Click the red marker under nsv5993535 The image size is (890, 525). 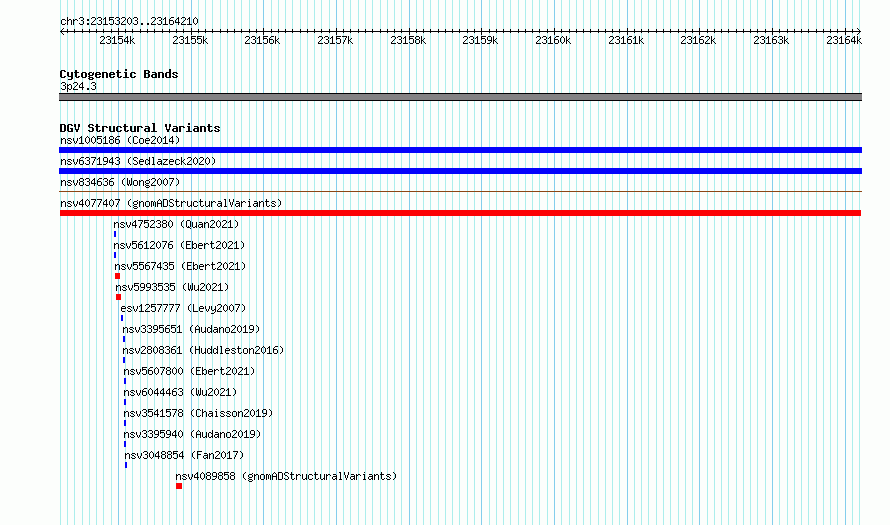119,297
